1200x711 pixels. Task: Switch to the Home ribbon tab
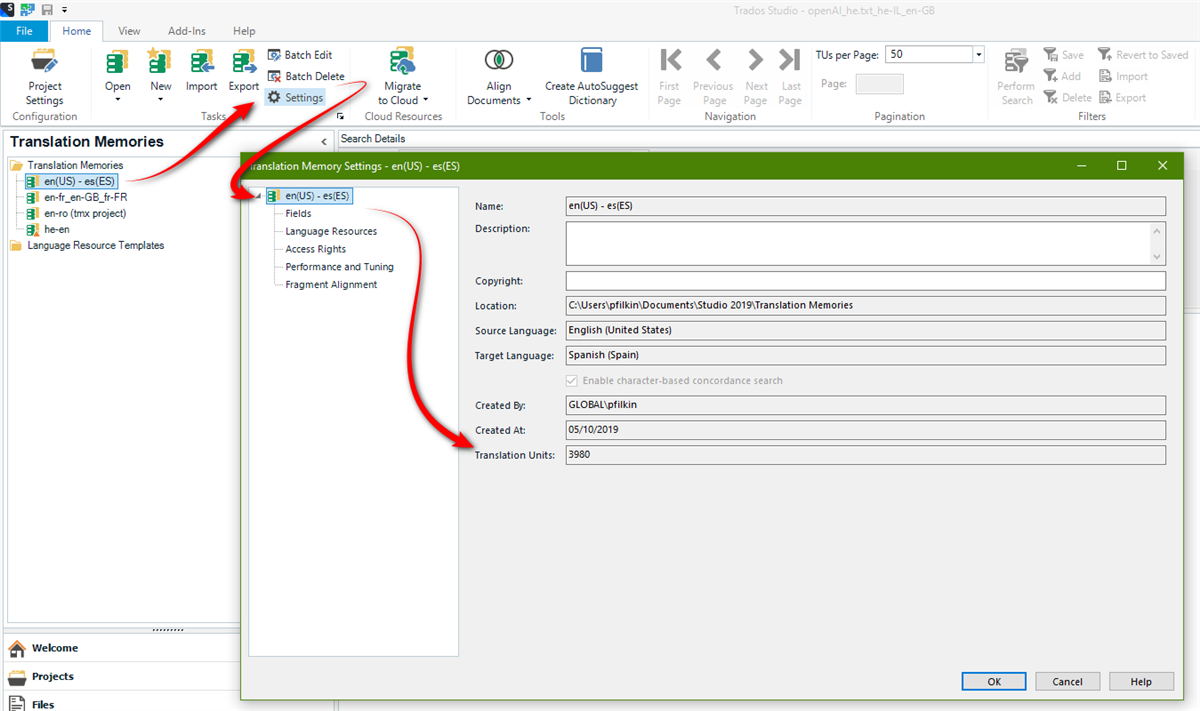77,31
